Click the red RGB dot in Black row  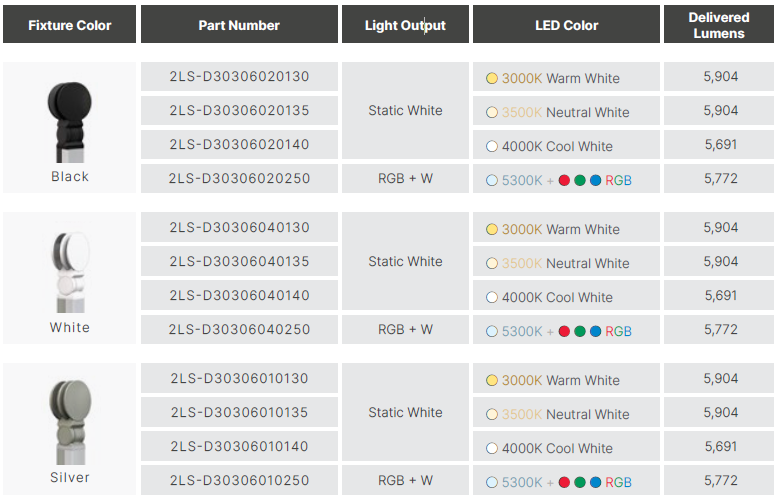[564, 181]
